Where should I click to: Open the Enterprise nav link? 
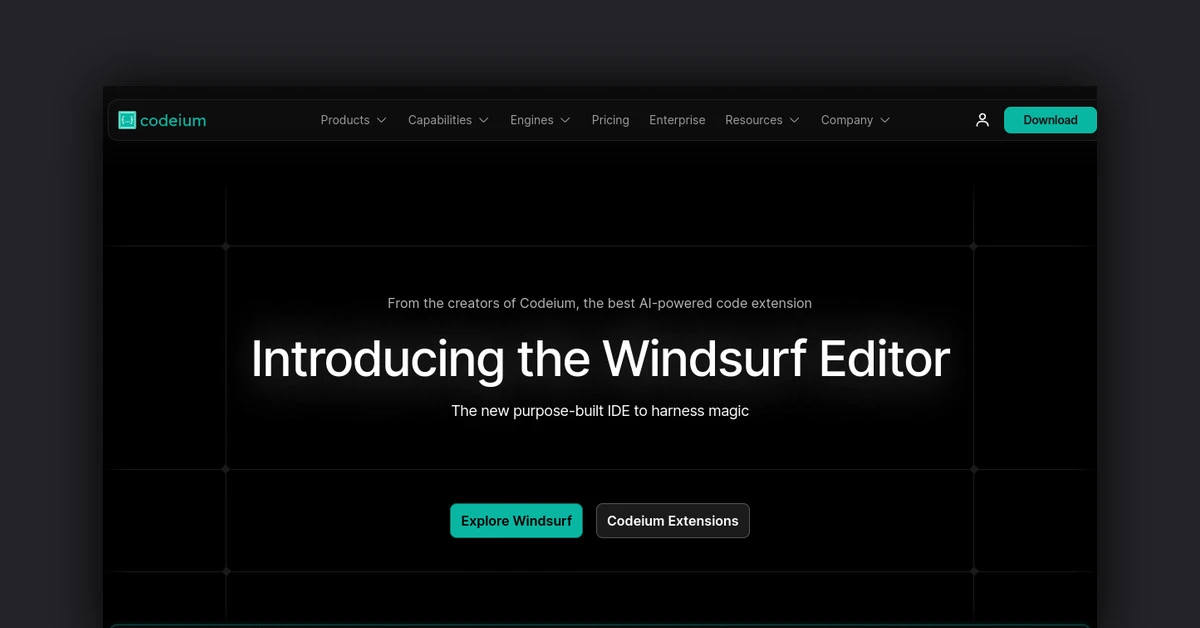tap(677, 120)
